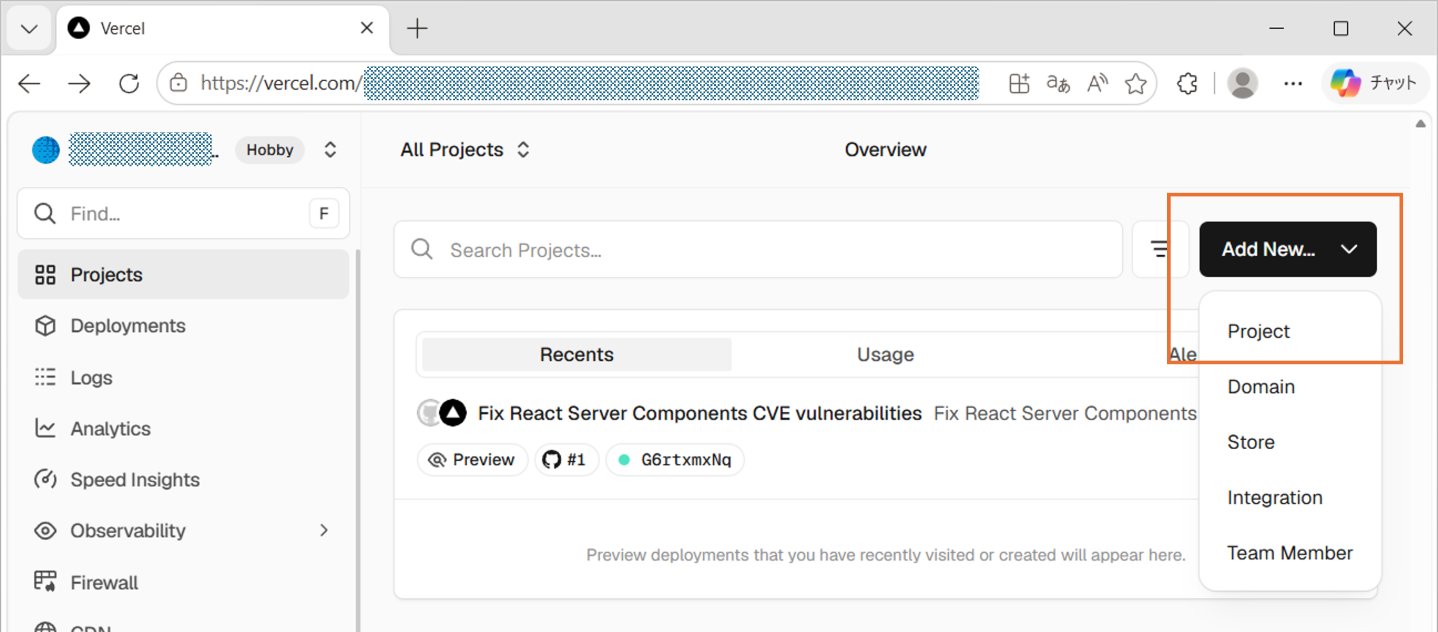The image size is (1438, 632).
Task: Switch to the Recents tab
Action: point(576,355)
